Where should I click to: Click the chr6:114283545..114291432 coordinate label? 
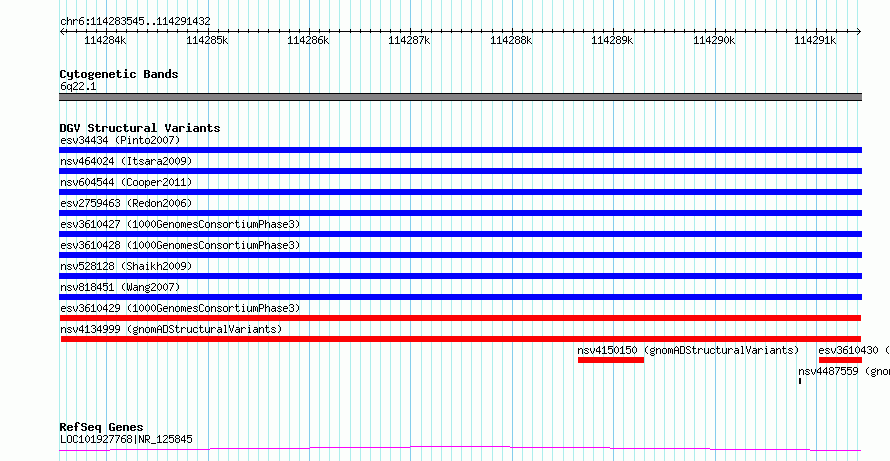pyautogui.click(x=135, y=22)
